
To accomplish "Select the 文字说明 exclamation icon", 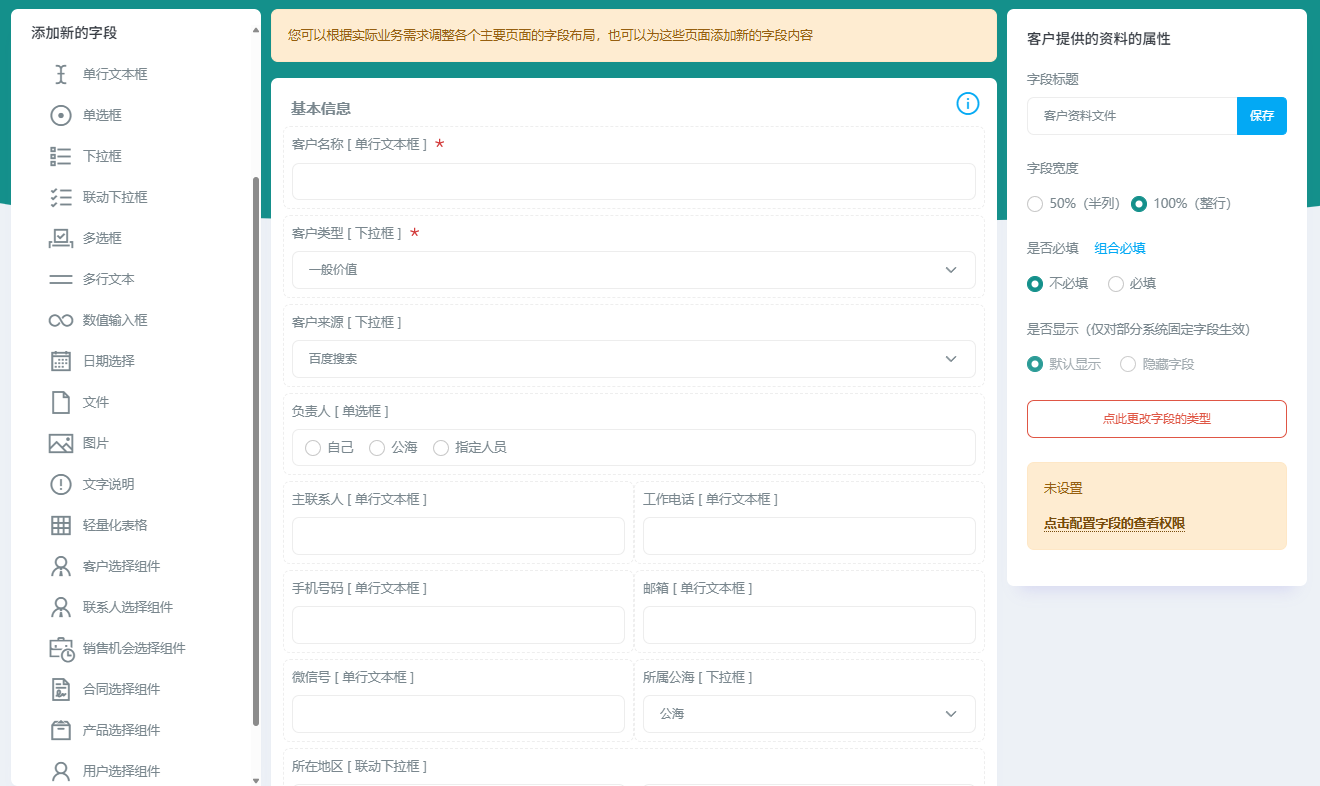I will point(61,484).
